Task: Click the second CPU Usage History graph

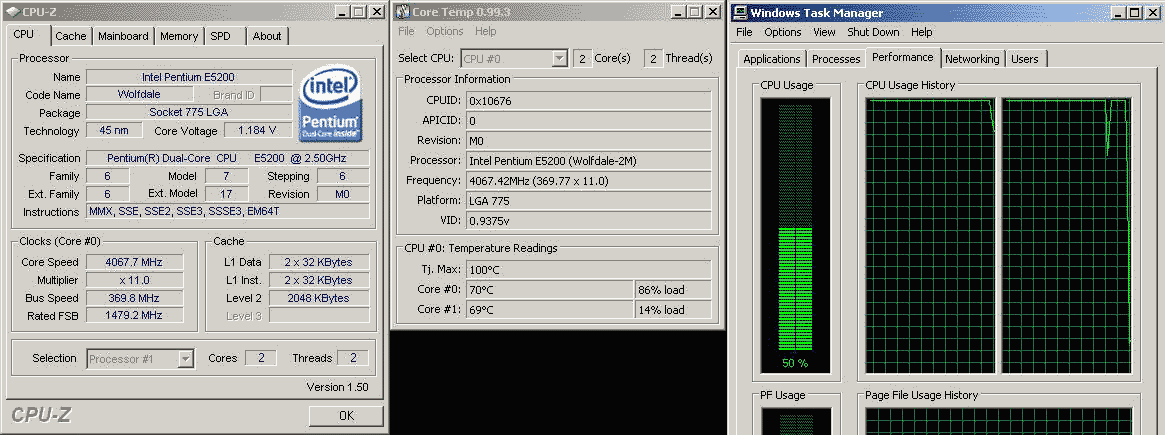Action: click(x=1066, y=235)
